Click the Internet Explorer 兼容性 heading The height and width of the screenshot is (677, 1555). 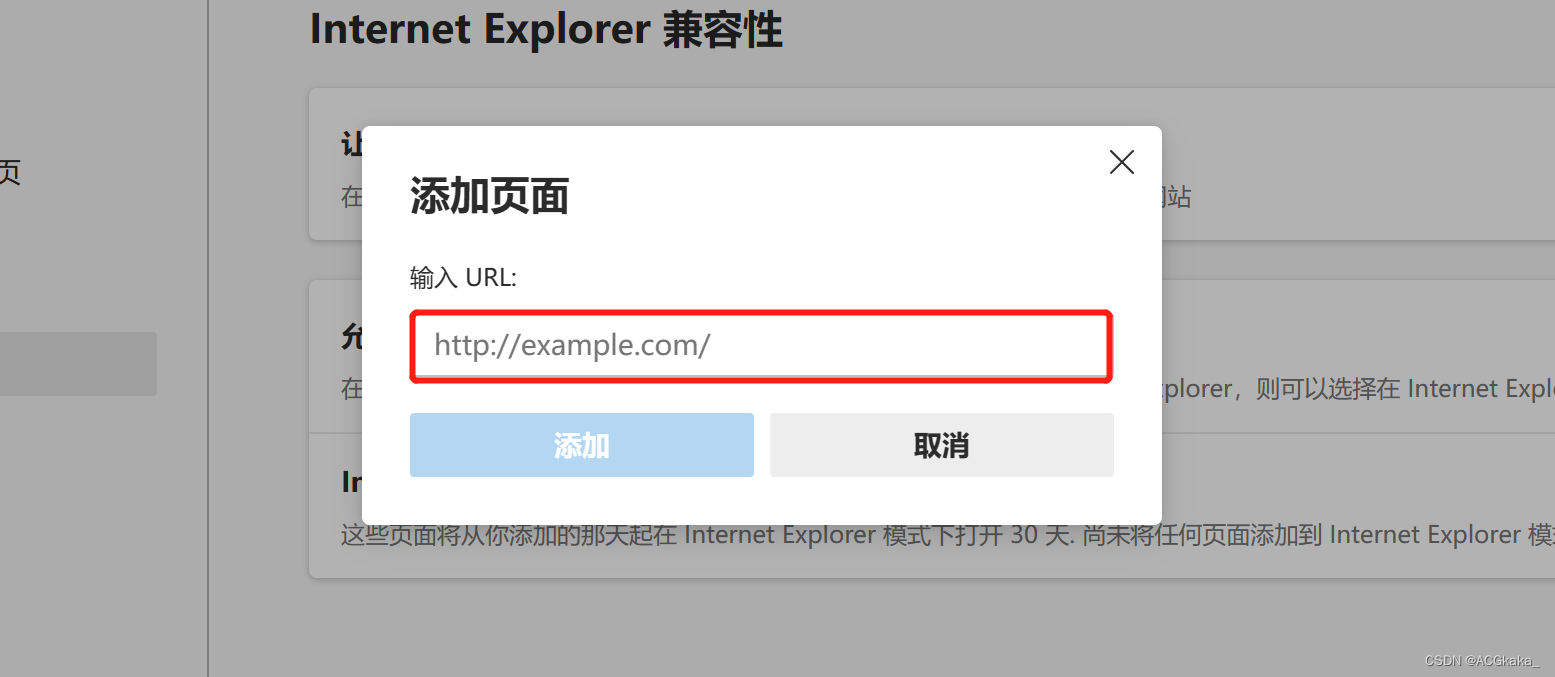coord(546,30)
